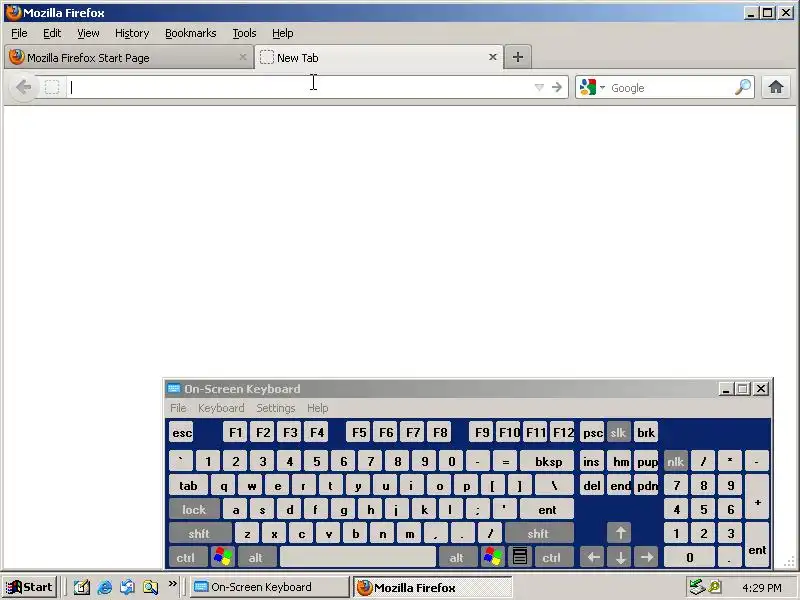Viewport: 800px width, 600px height.
Task: Open On-Screen Keyboard's Settings menu
Action: (276, 408)
